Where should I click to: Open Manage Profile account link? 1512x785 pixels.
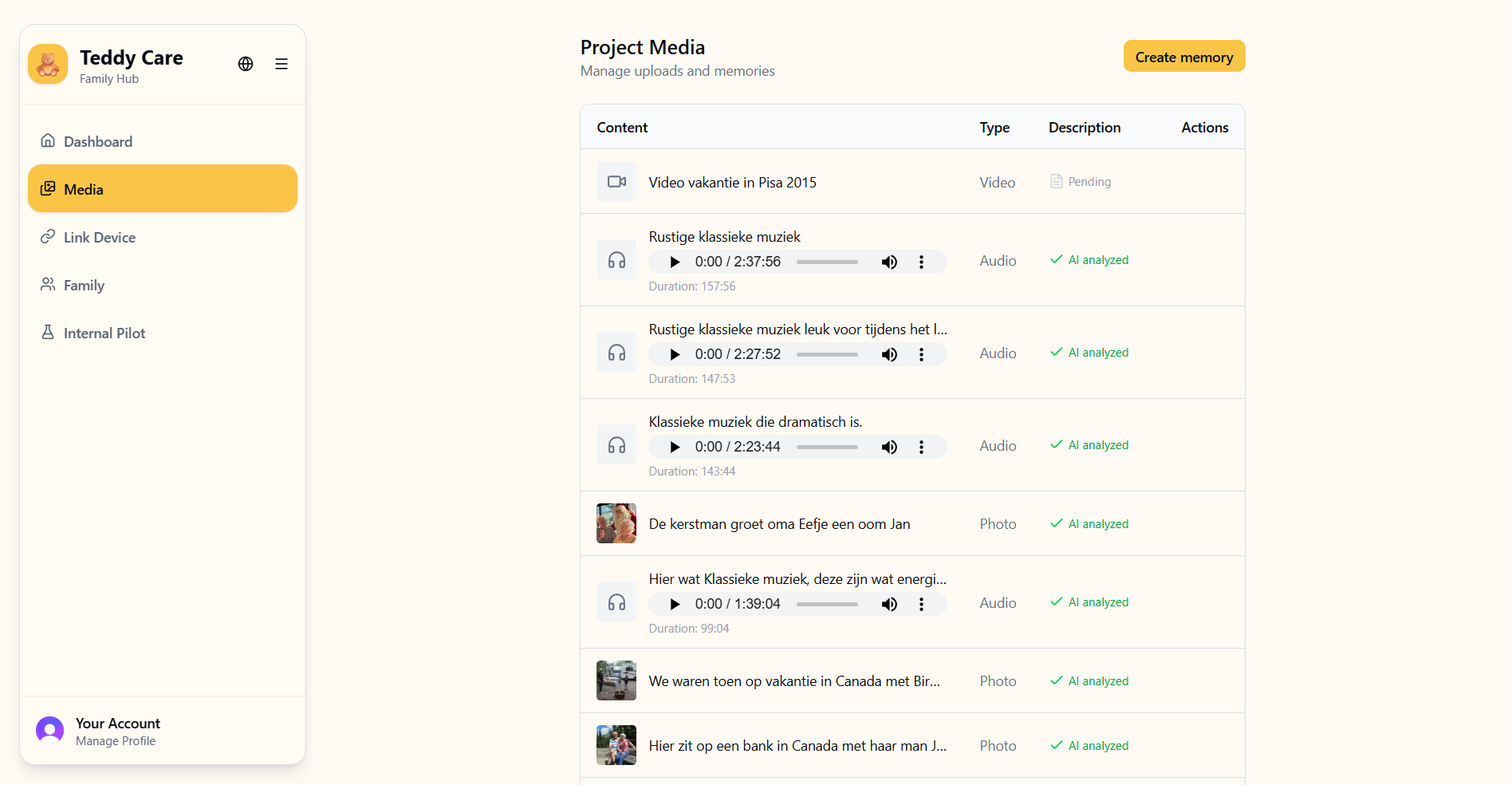(116, 741)
